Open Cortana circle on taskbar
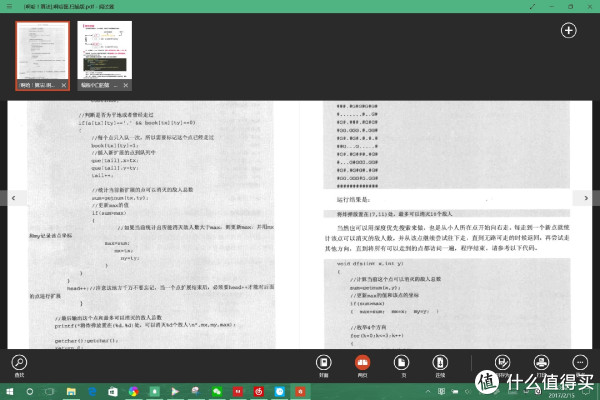Viewport: 600px width, 400px height. click(x=29, y=392)
